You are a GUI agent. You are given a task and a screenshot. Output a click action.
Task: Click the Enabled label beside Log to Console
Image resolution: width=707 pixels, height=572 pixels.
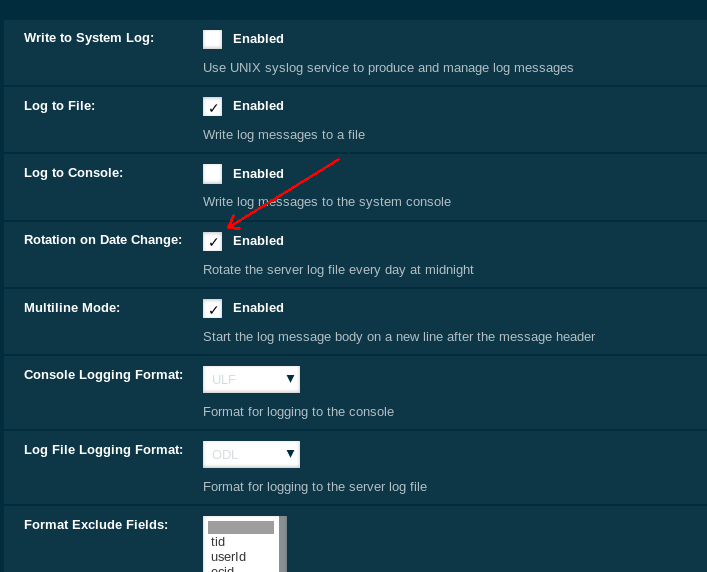pyautogui.click(x=258, y=173)
